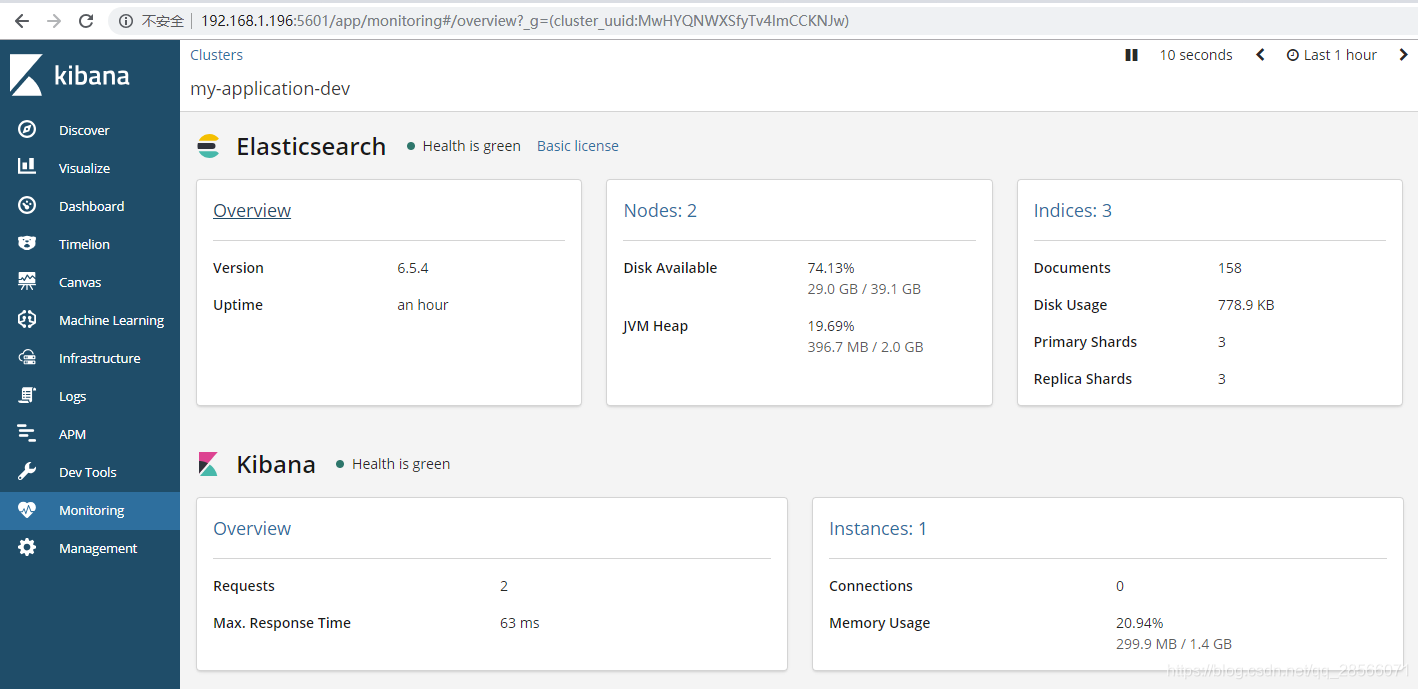Open Dev Tools wrench icon

click(x=27, y=472)
